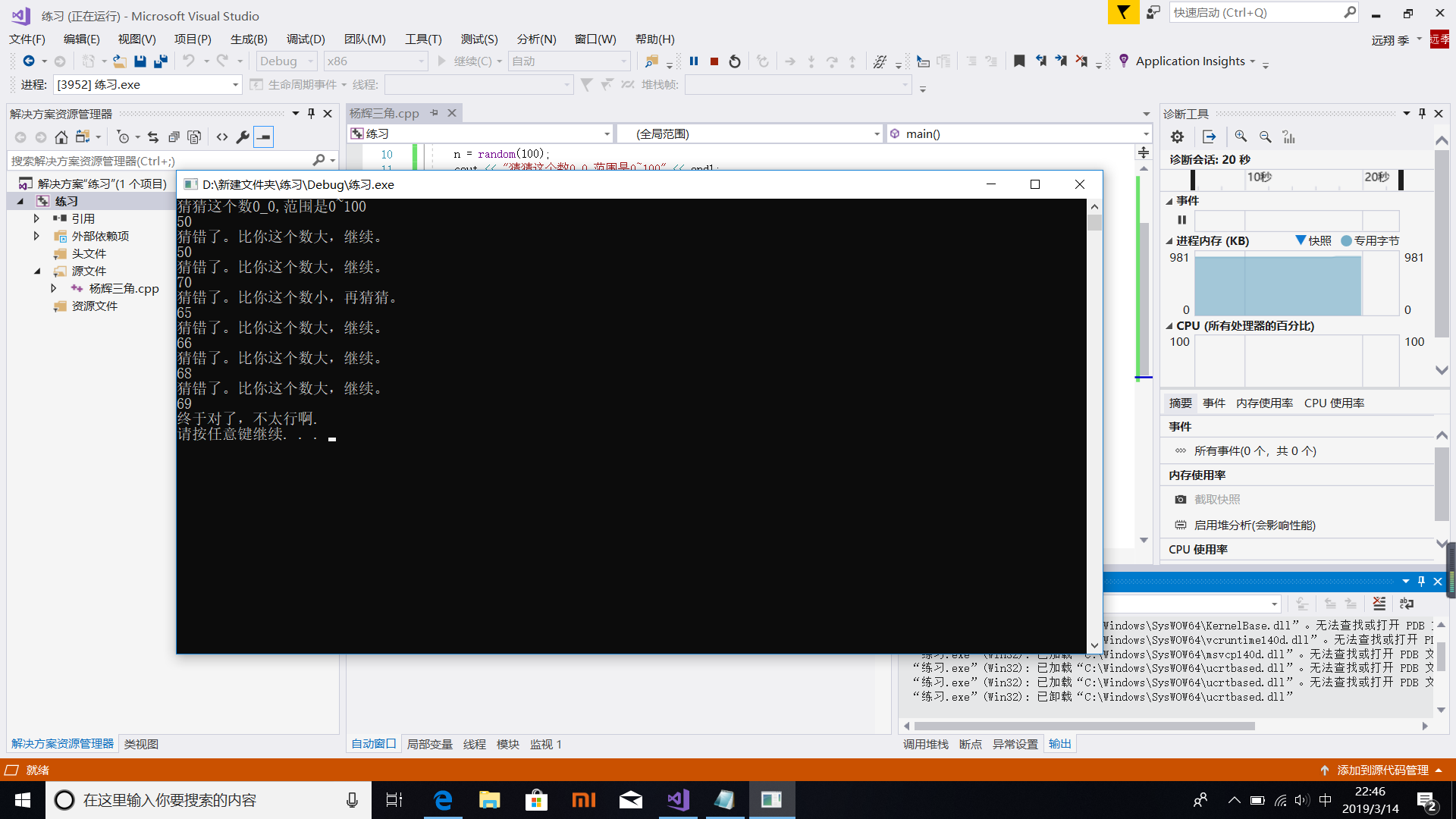Click the console window vertical scrollbar
The image size is (1456, 819).
pyautogui.click(x=1094, y=425)
